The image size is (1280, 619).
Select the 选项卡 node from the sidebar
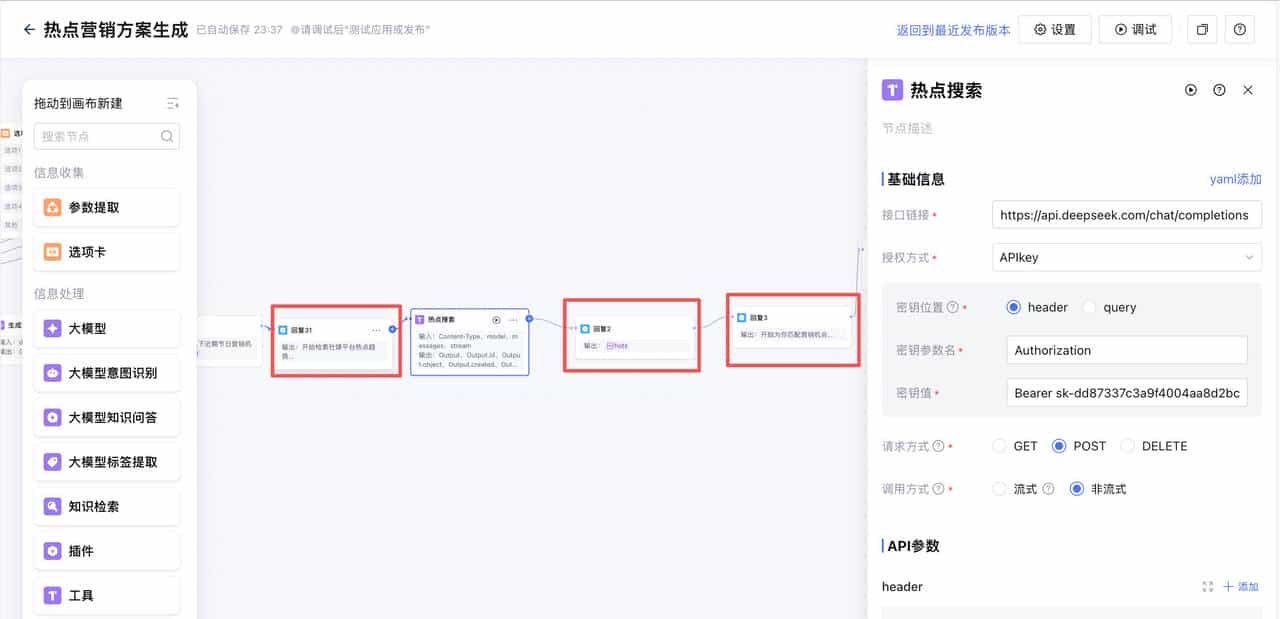106,251
